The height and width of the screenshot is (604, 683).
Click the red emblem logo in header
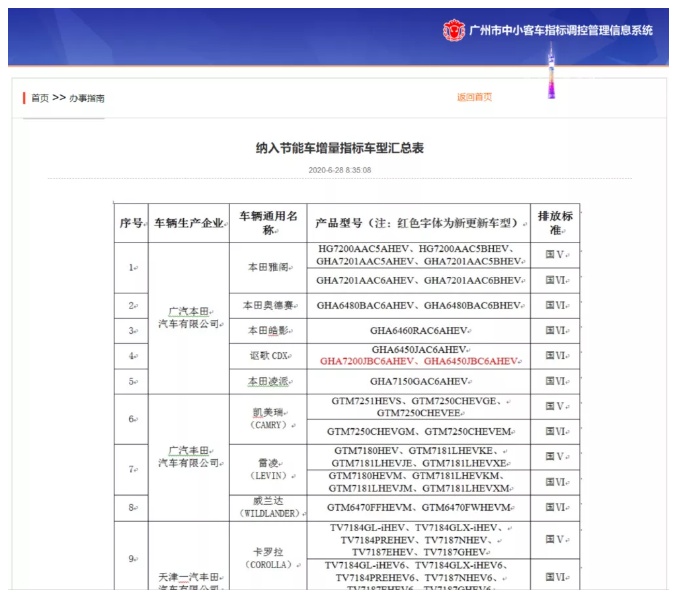point(453,30)
